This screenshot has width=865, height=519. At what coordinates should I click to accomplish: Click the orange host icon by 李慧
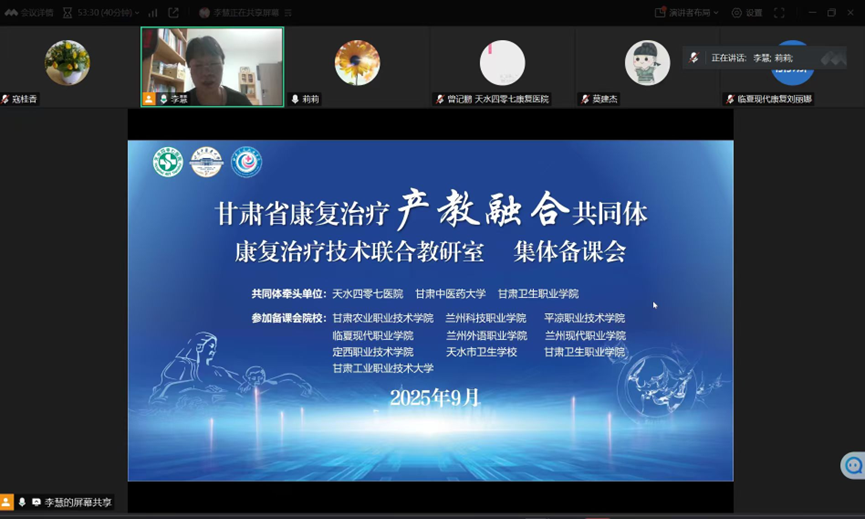click(x=149, y=100)
